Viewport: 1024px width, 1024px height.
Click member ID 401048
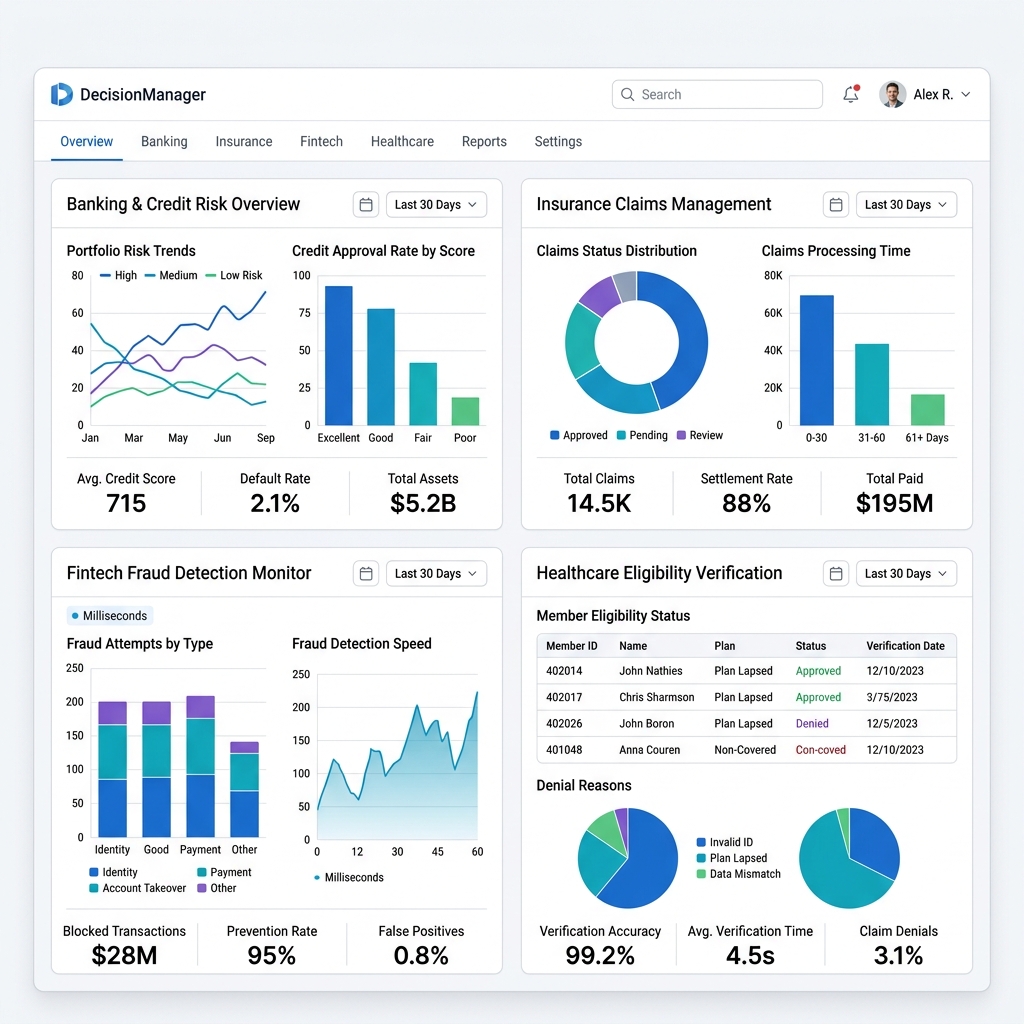pos(564,750)
